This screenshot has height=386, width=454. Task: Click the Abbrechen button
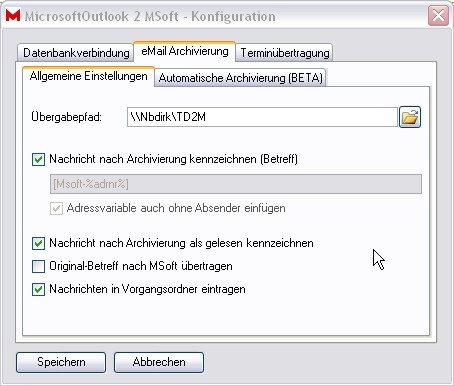point(159,362)
